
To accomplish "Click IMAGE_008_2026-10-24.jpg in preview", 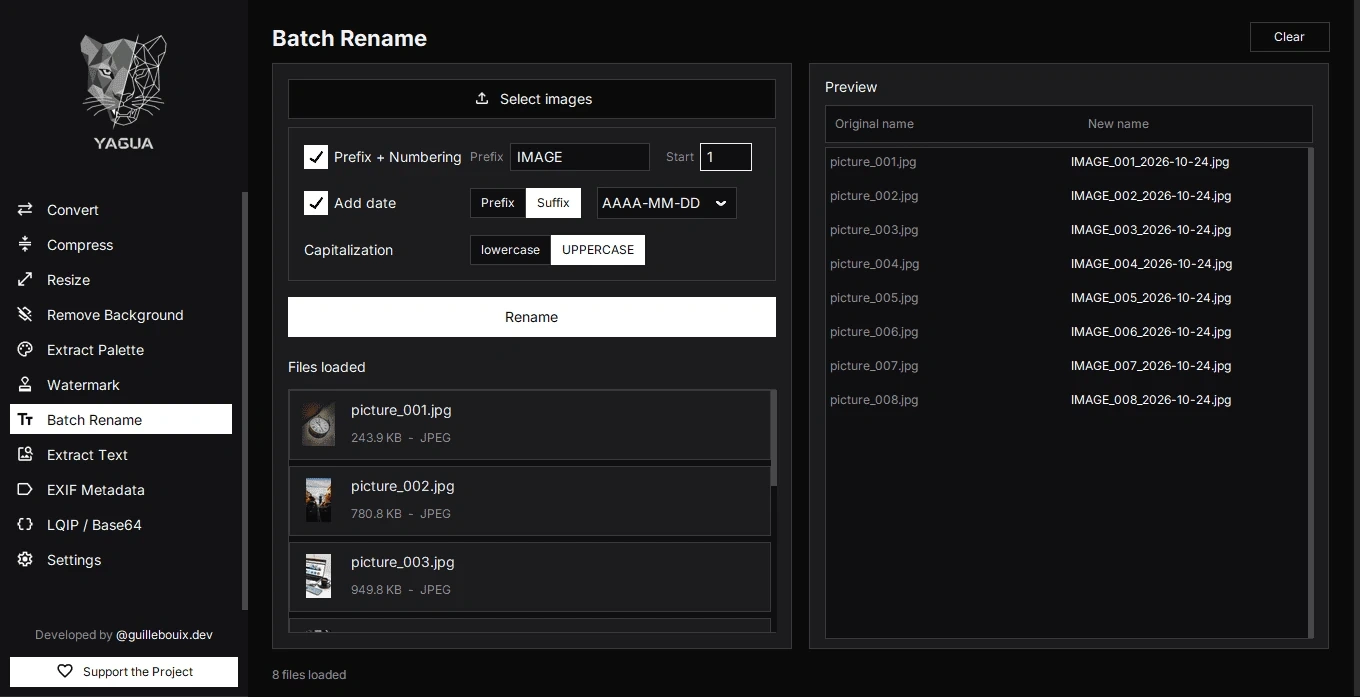I will click(1151, 400).
